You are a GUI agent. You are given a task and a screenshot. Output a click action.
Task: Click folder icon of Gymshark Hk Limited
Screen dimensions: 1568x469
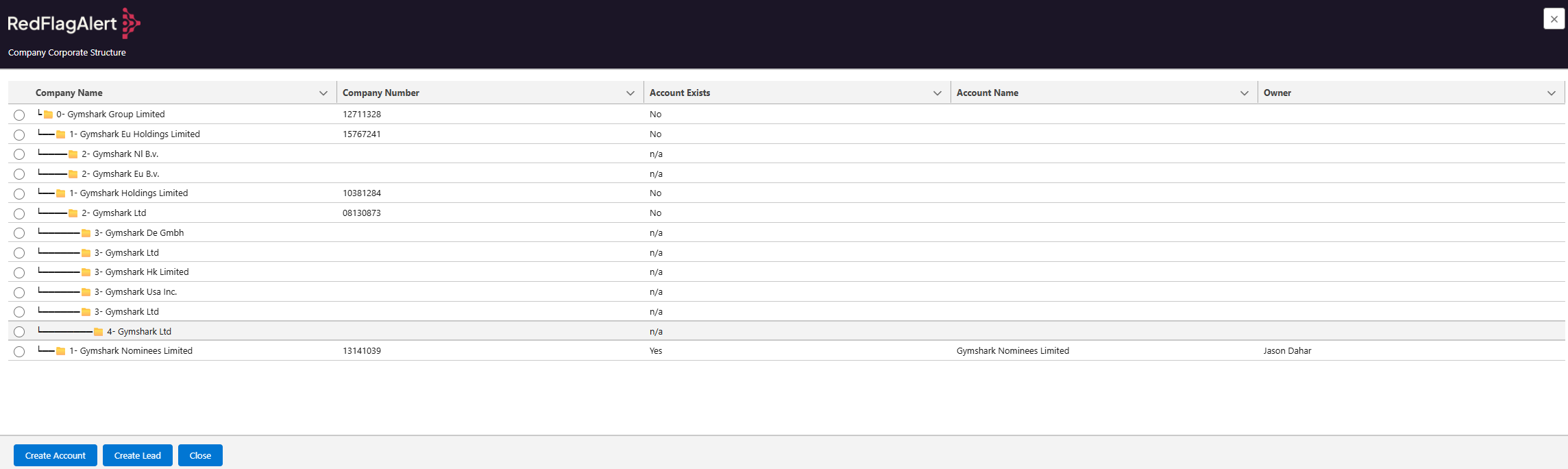pos(86,272)
